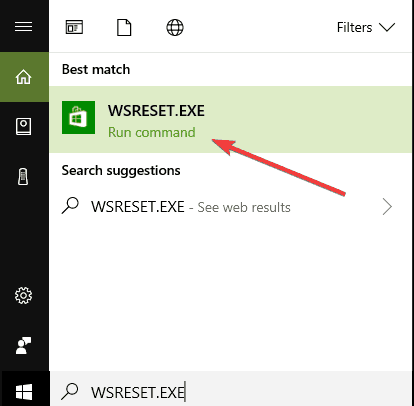Click the Feedback person icon
The width and height of the screenshot is (414, 406).
tap(23, 345)
